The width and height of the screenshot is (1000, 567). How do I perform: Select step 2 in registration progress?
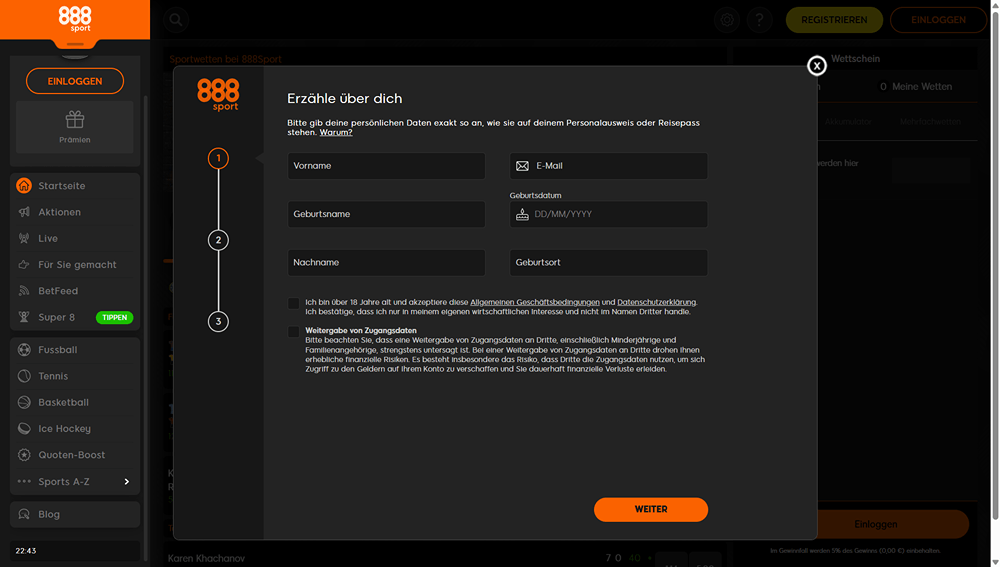point(218,240)
